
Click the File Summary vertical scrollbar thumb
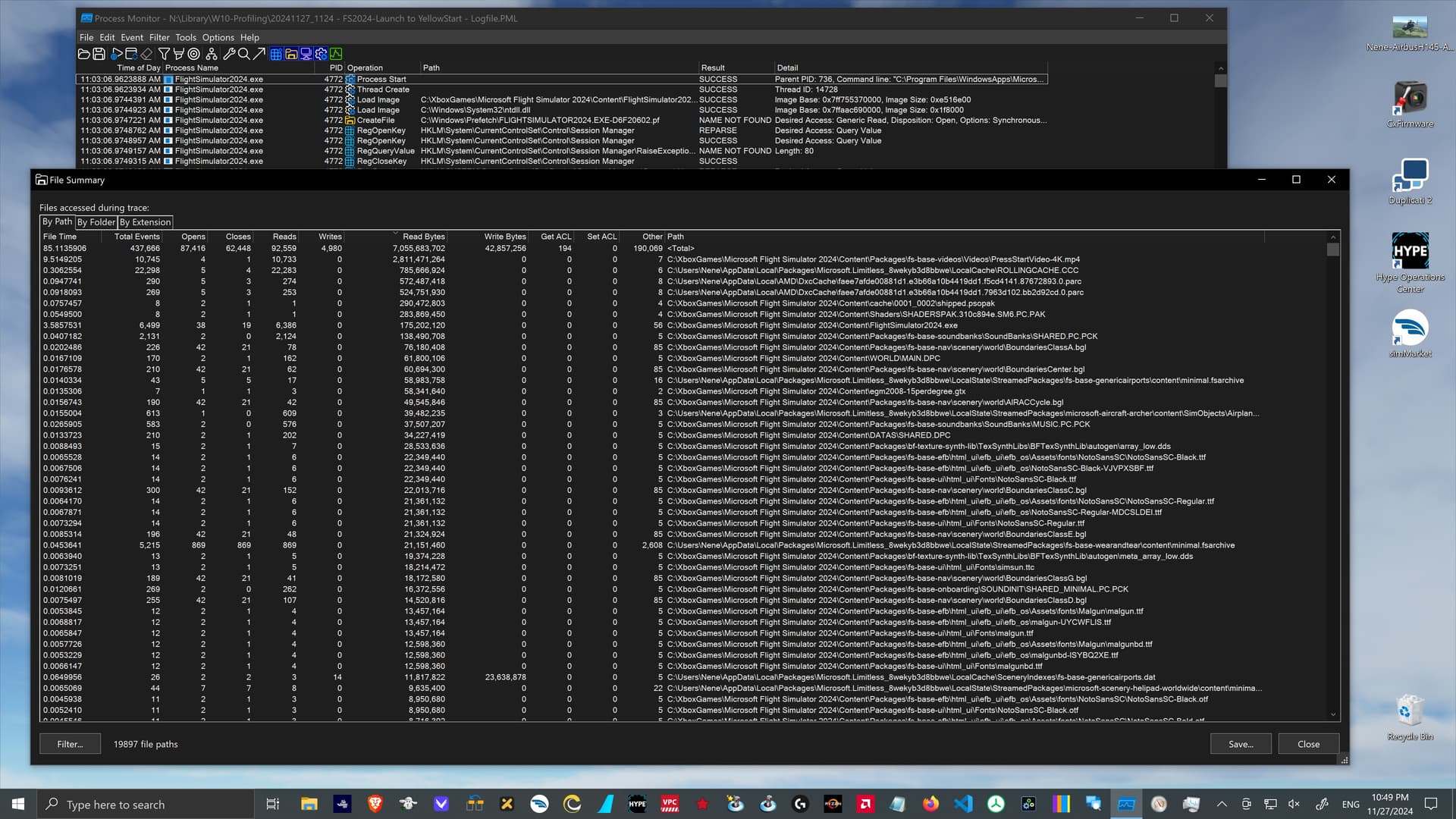pyautogui.click(x=1333, y=249)
